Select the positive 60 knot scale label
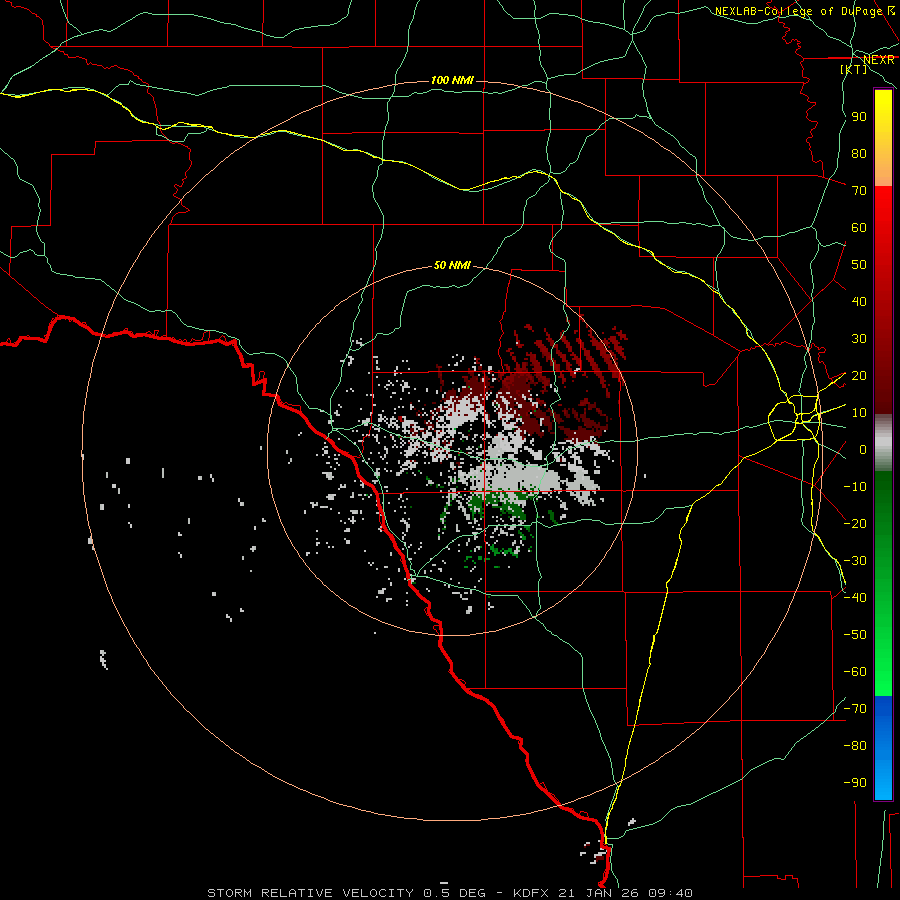 tap(859, 228)
